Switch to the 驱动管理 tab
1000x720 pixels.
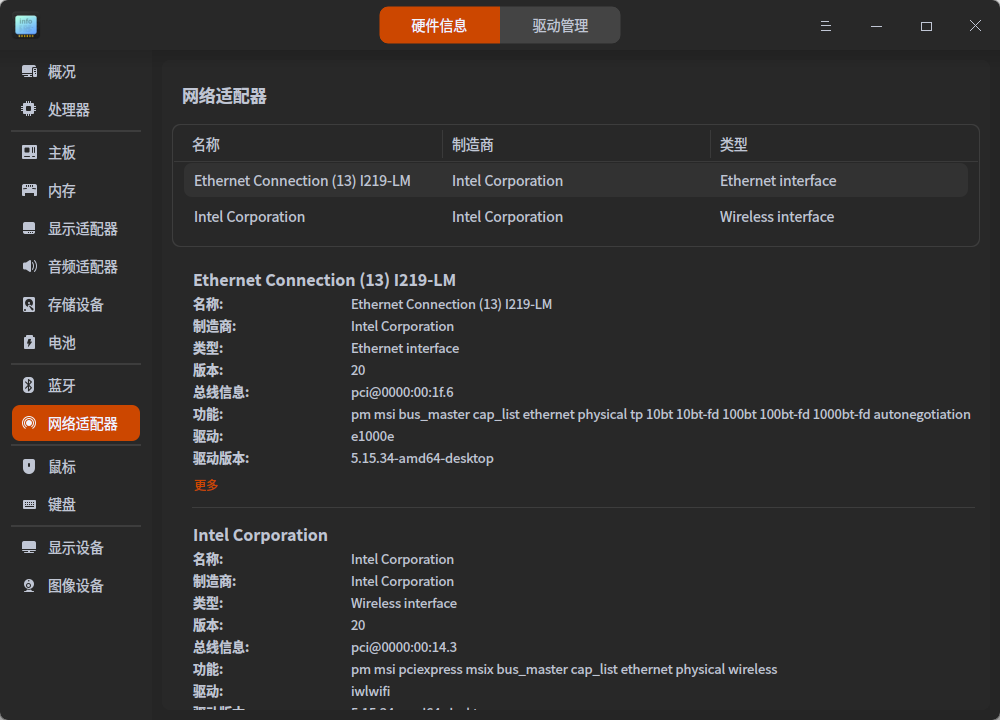(x=560, y=26)
